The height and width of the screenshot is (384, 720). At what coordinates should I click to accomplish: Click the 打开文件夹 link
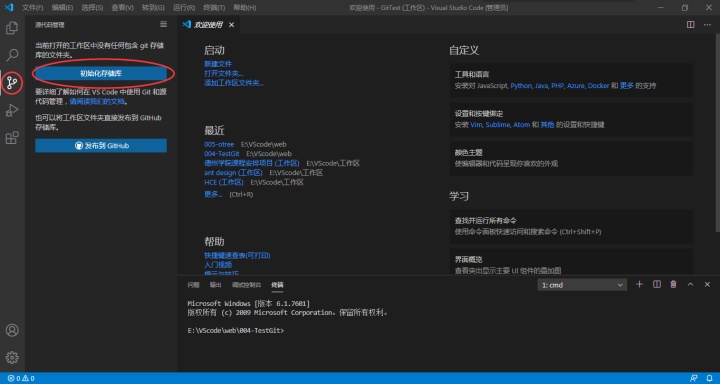[224, 73]
